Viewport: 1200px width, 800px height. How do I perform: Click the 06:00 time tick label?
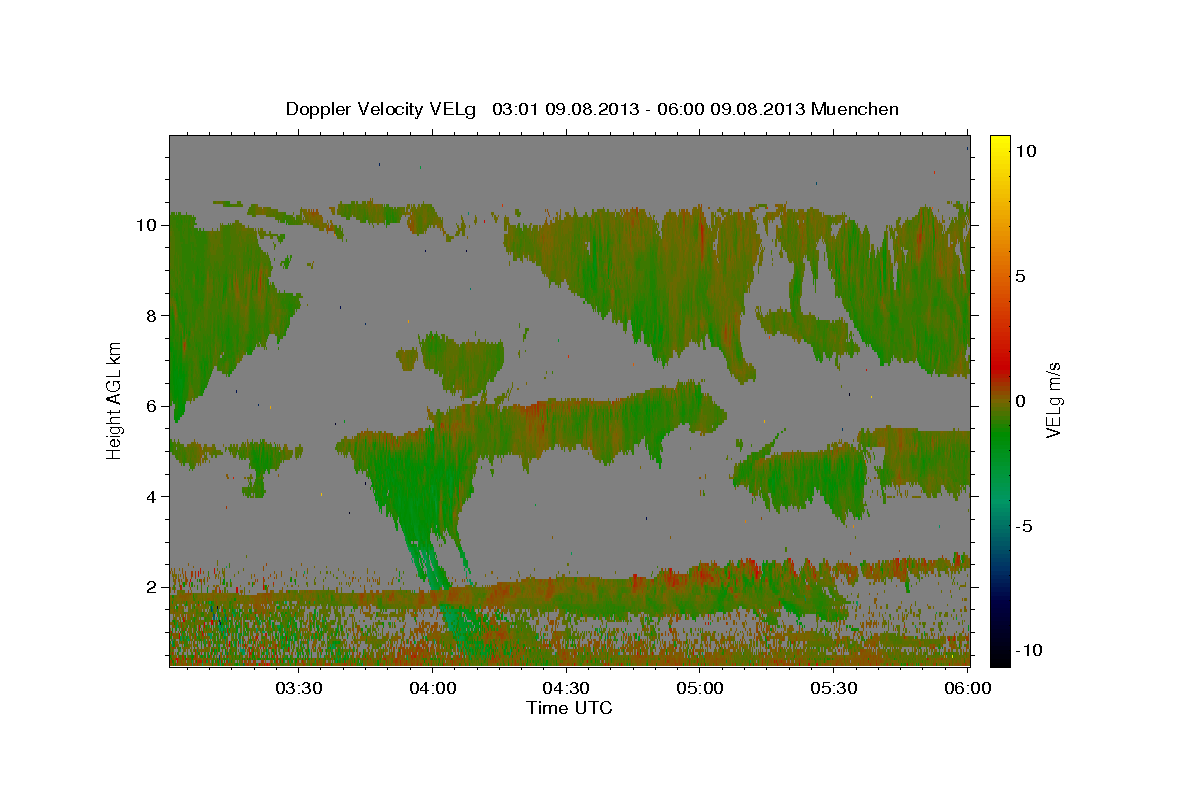click(967, 688)
